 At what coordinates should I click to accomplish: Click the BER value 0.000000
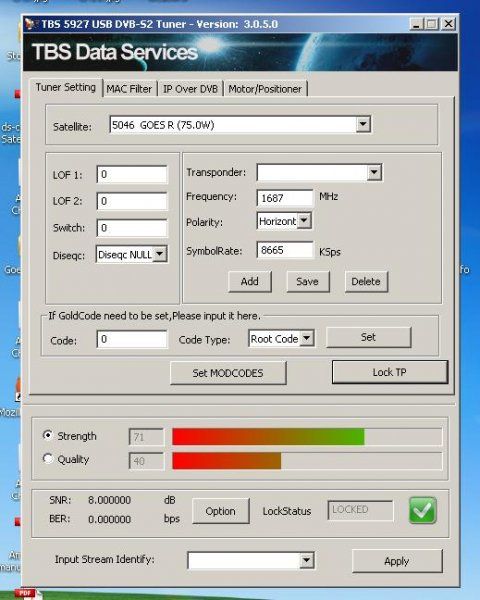point(109,519)
